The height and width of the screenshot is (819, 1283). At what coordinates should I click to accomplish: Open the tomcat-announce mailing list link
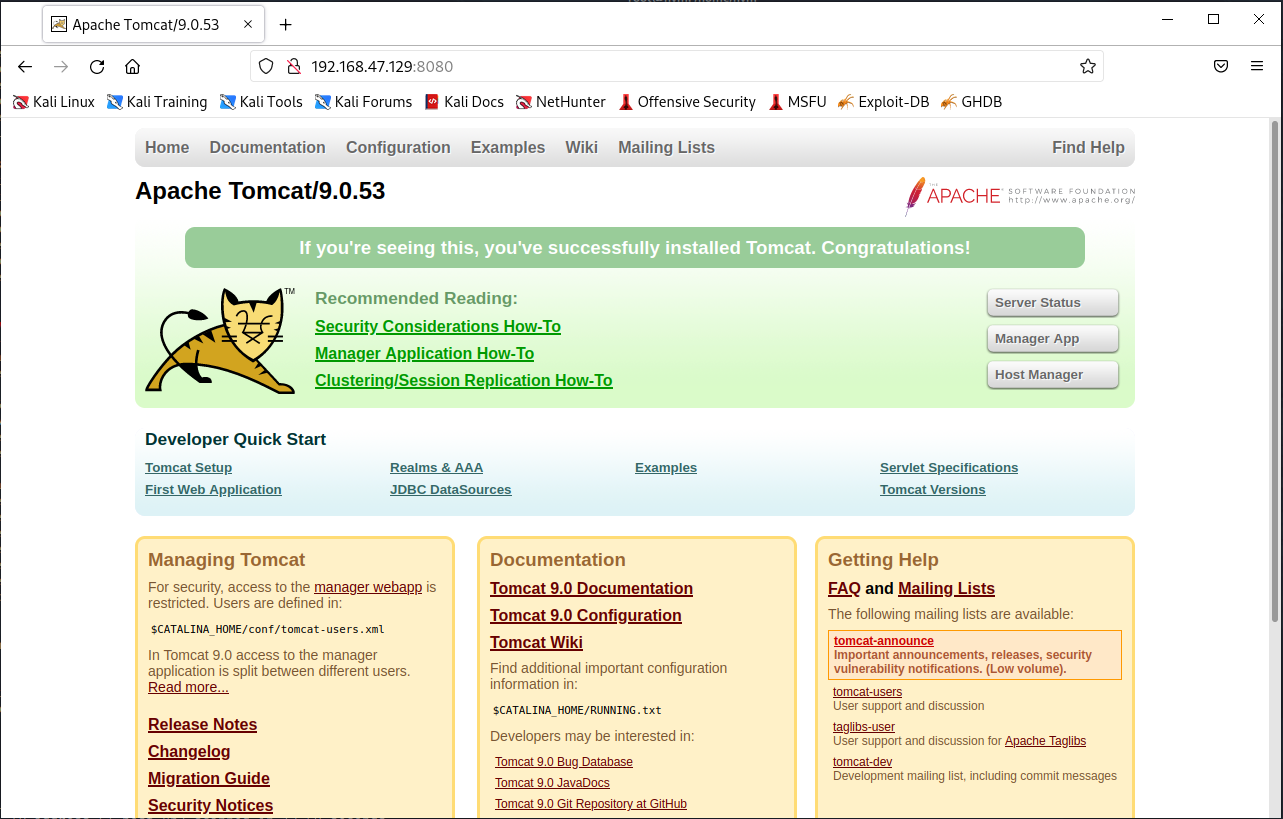coord(884,641)
